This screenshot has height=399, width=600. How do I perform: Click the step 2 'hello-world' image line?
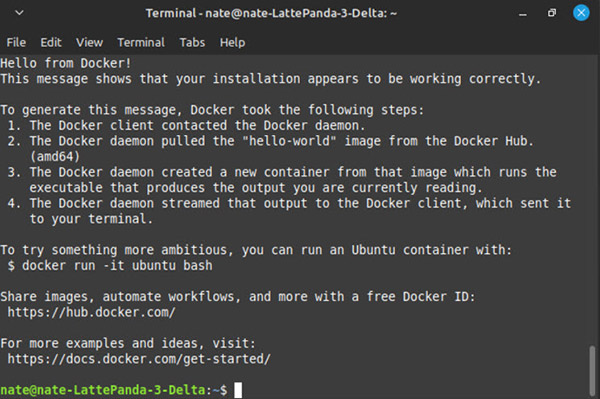pyautogui.click(x=271, y=141)
